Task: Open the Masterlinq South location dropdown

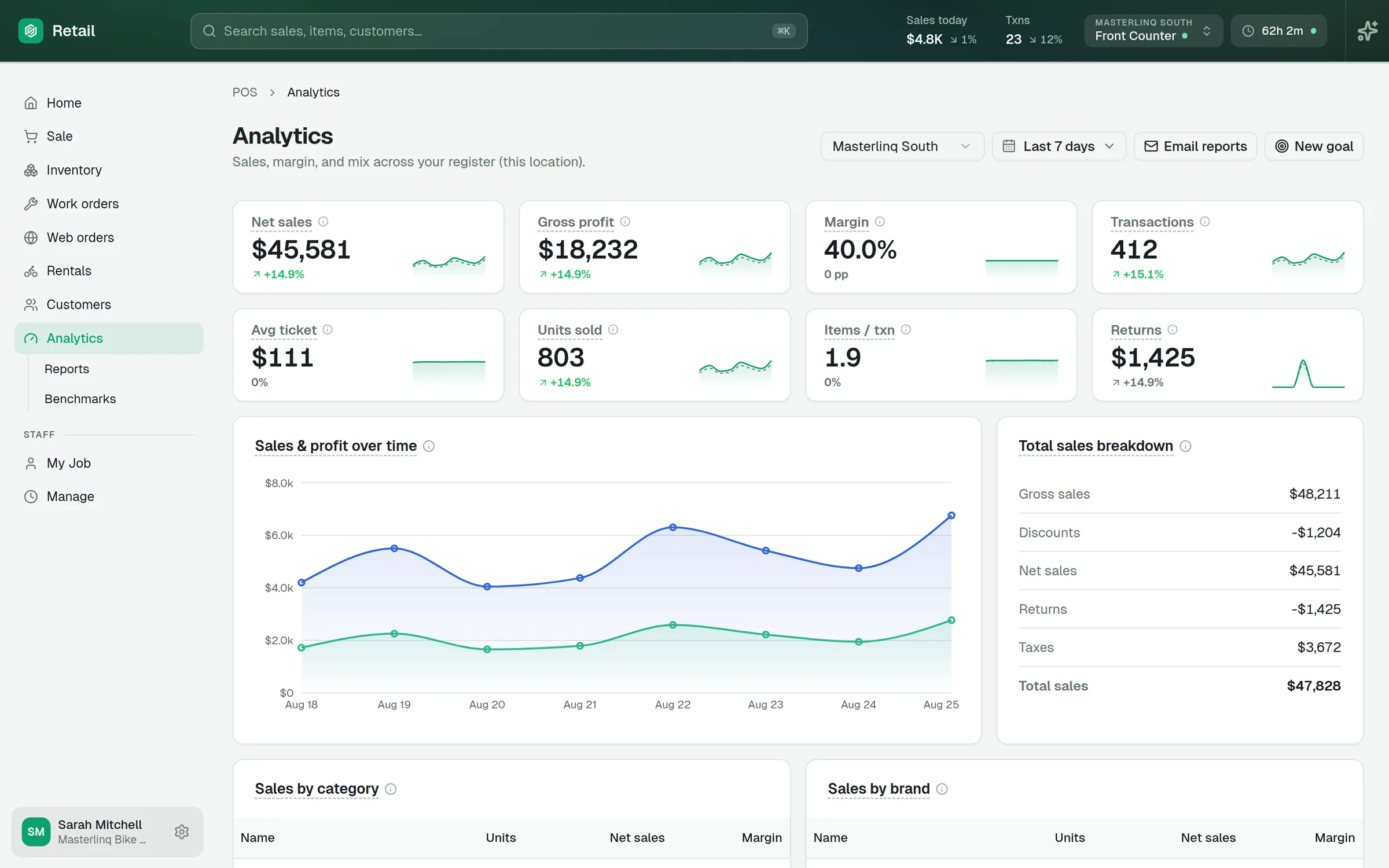Action: (902, 146)
